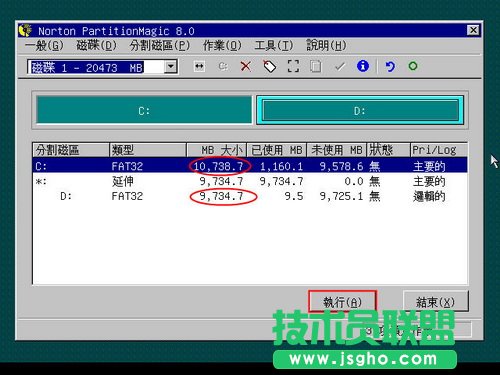
Task: Click the 已使用 MB column header
Action: 277,150
